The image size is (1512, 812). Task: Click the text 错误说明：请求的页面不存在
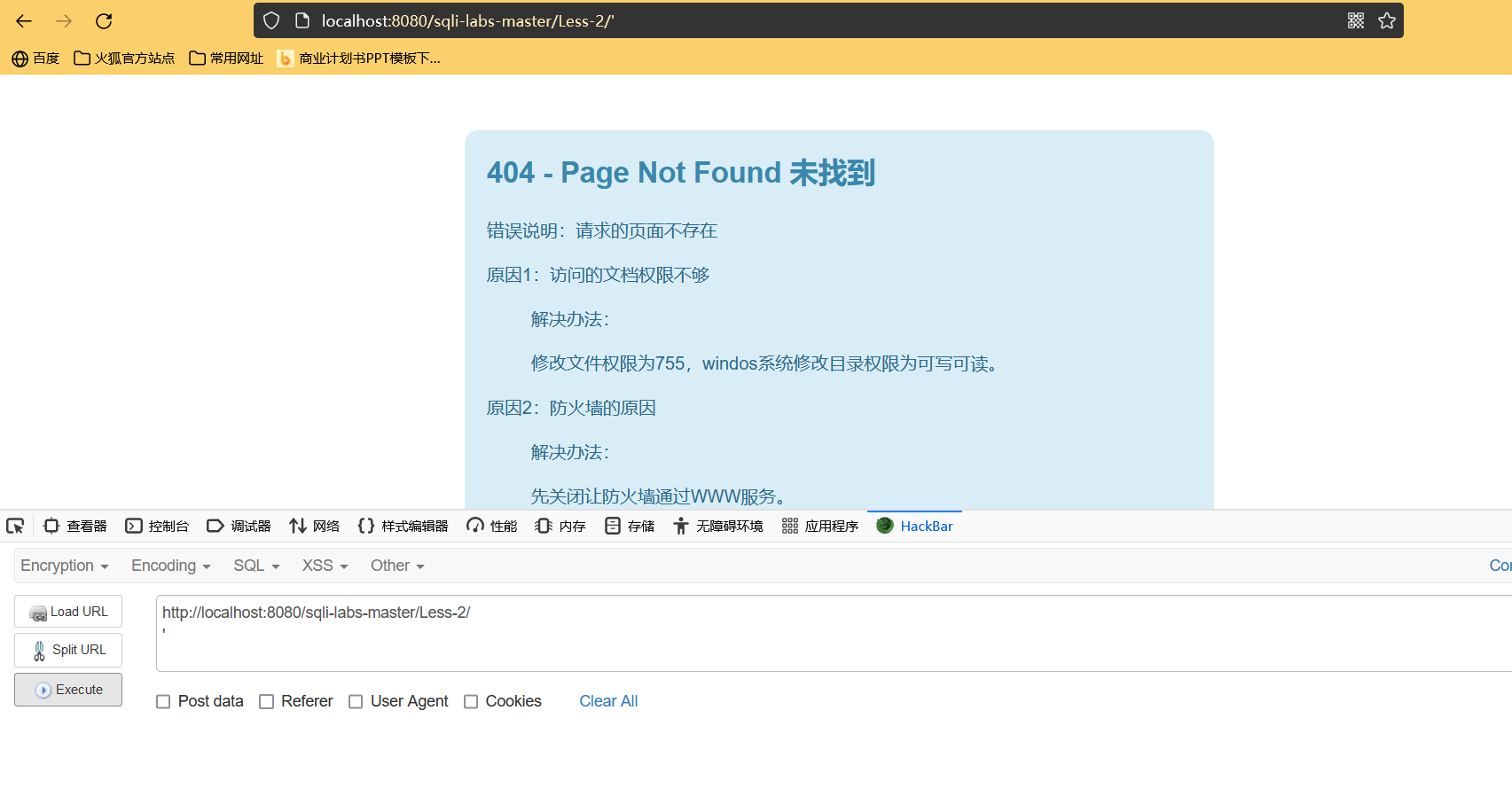coord(602,230)
